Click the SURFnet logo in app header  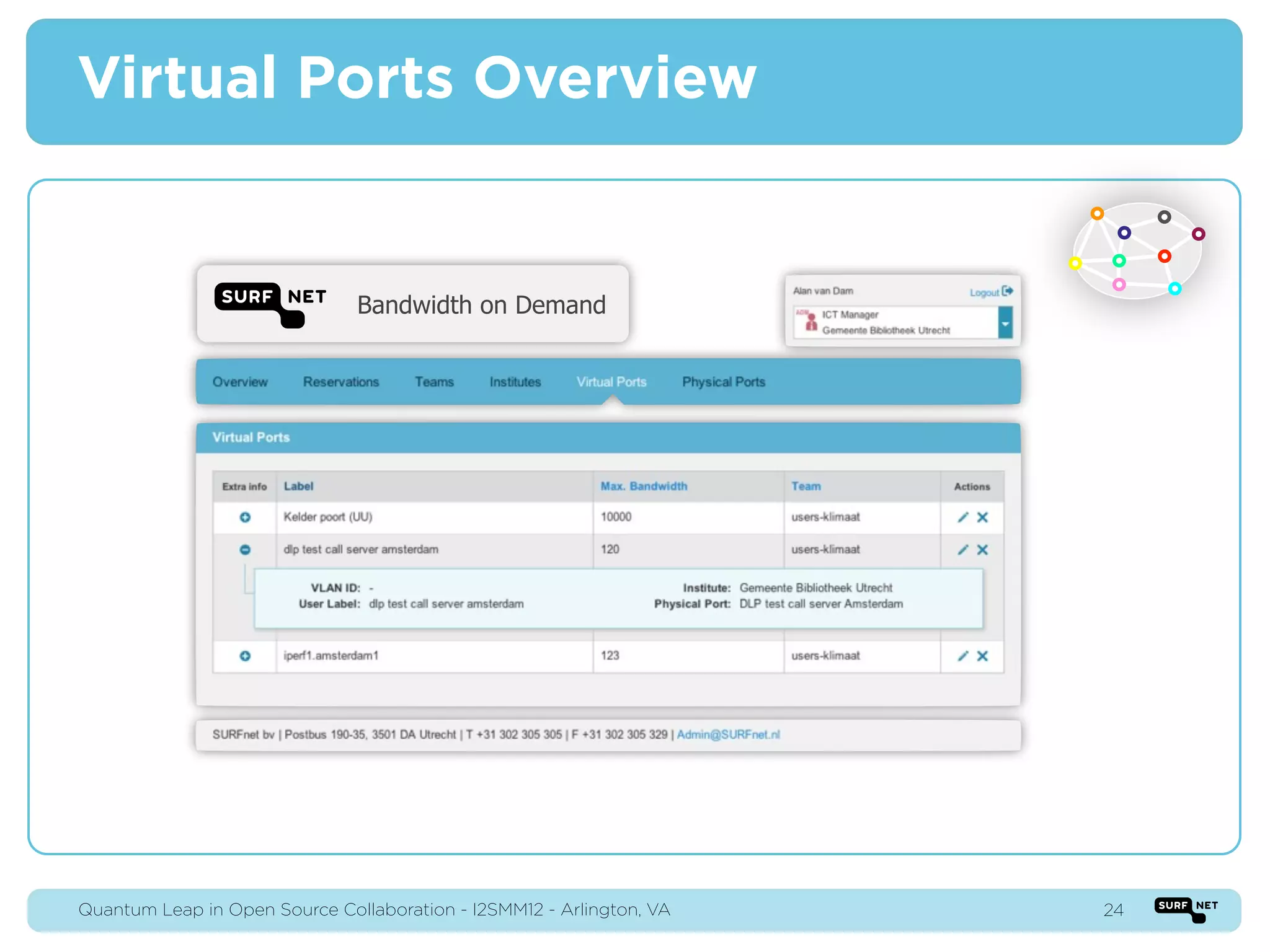270,304
